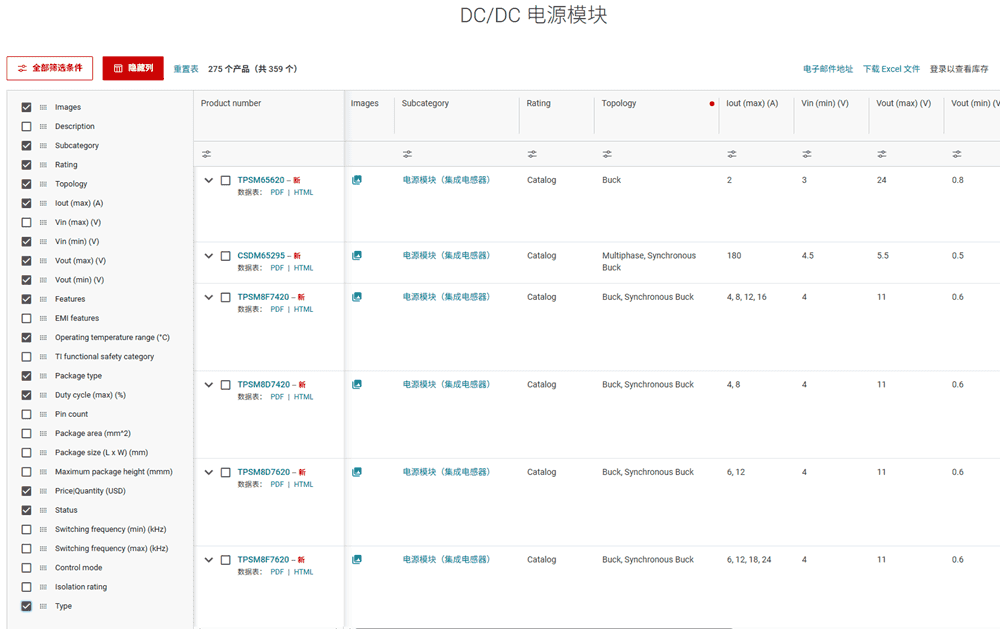Open image icon for TPSM65620
1000x629 pixels.
(x=357, y=180)
